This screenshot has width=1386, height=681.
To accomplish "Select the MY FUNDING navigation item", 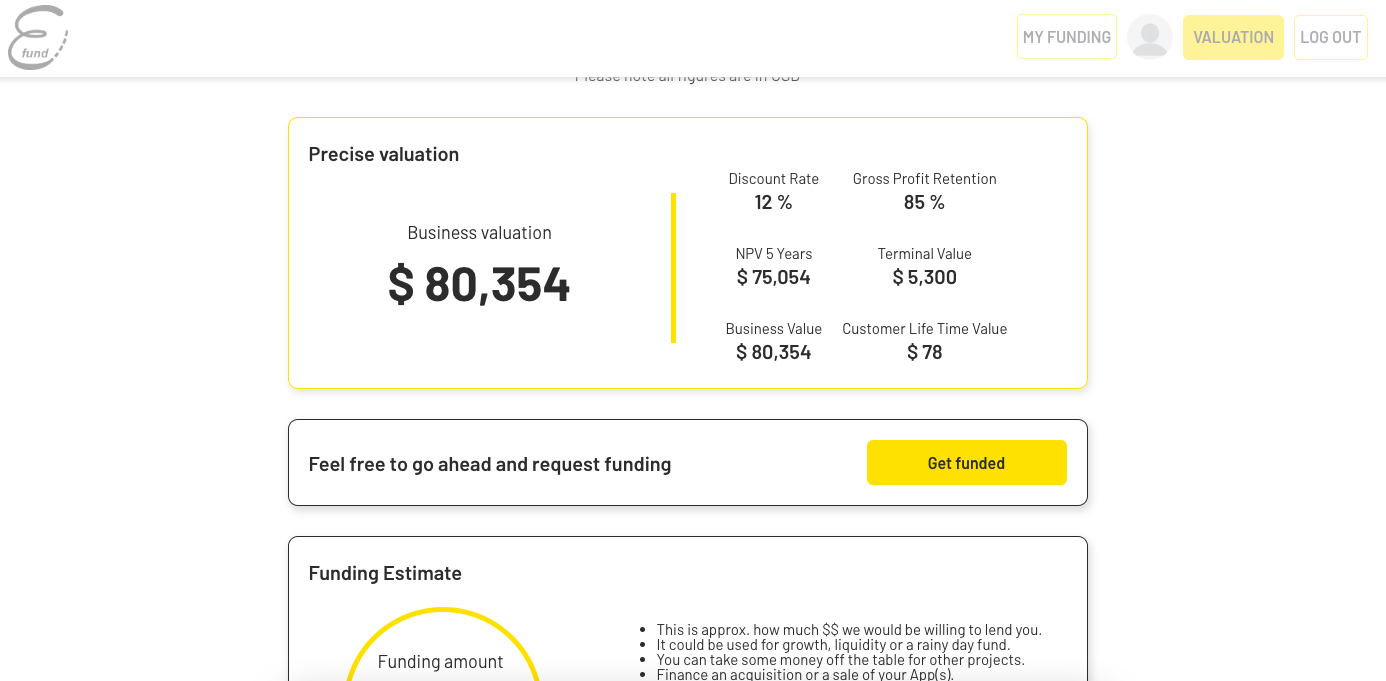I will tap(1066, 36).
